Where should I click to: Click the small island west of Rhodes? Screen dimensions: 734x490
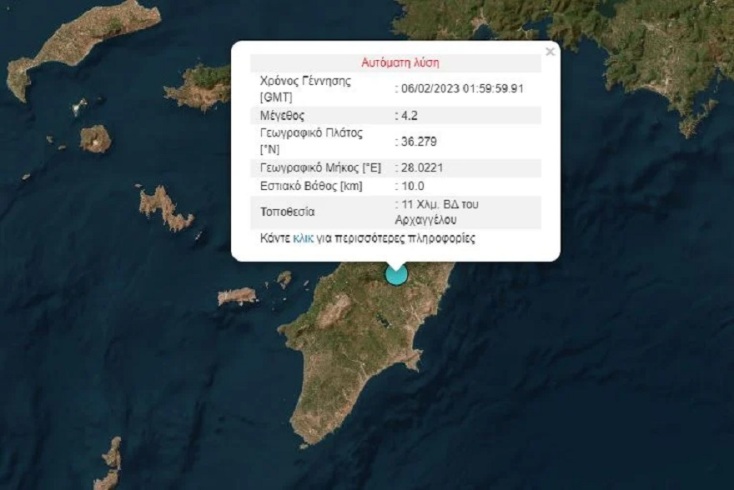(x=237, y=297)
